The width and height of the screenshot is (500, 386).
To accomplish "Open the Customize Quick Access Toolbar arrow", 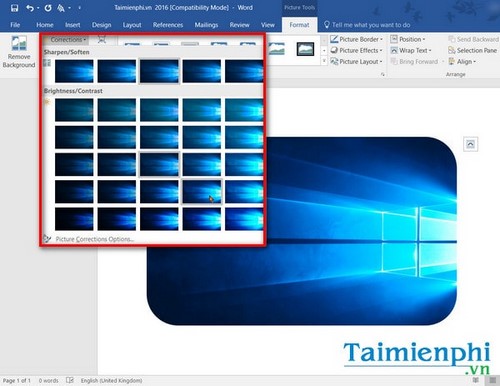I will (79, 8).
